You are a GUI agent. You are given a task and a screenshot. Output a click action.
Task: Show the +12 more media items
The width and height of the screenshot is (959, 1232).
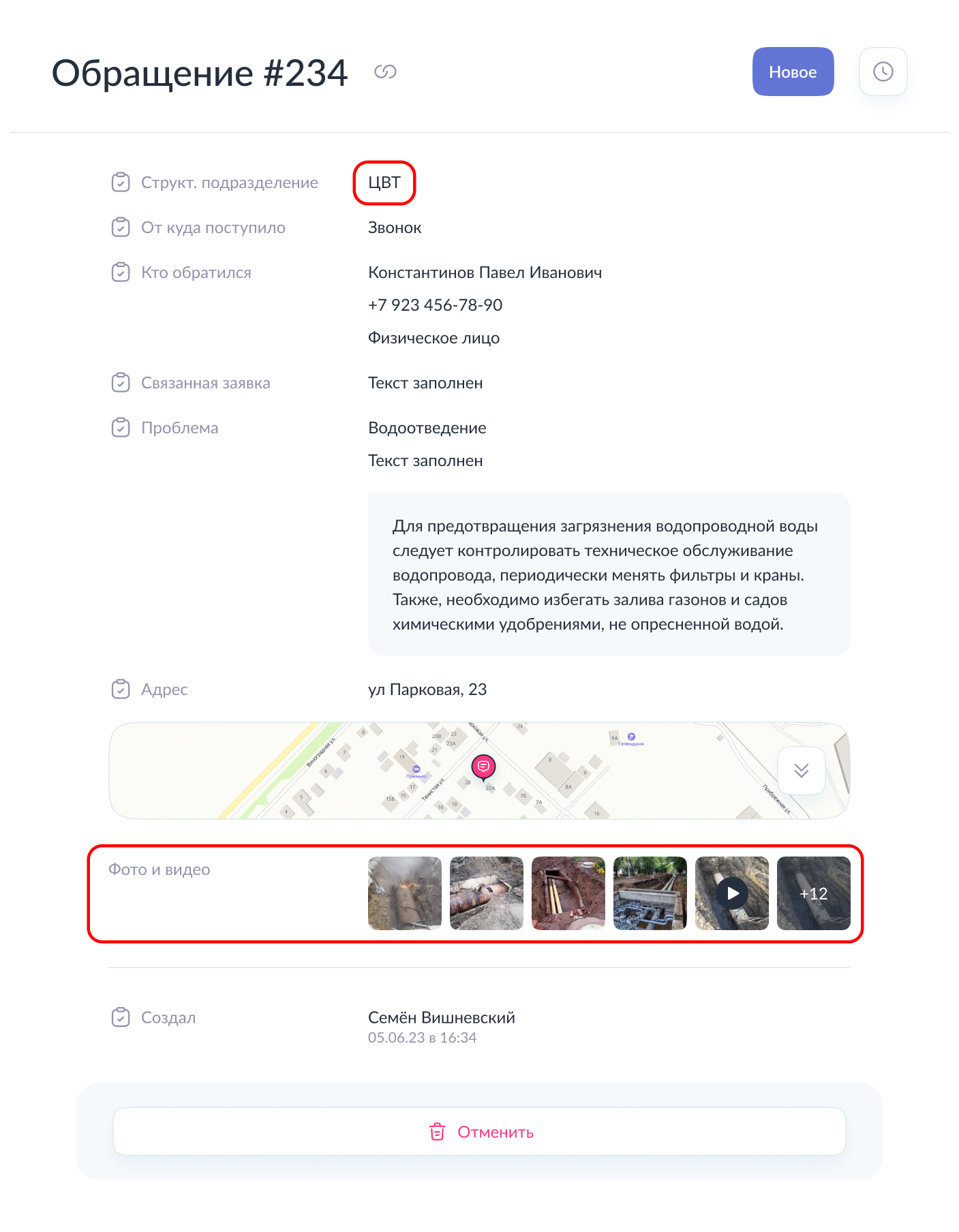pos(814,893)
